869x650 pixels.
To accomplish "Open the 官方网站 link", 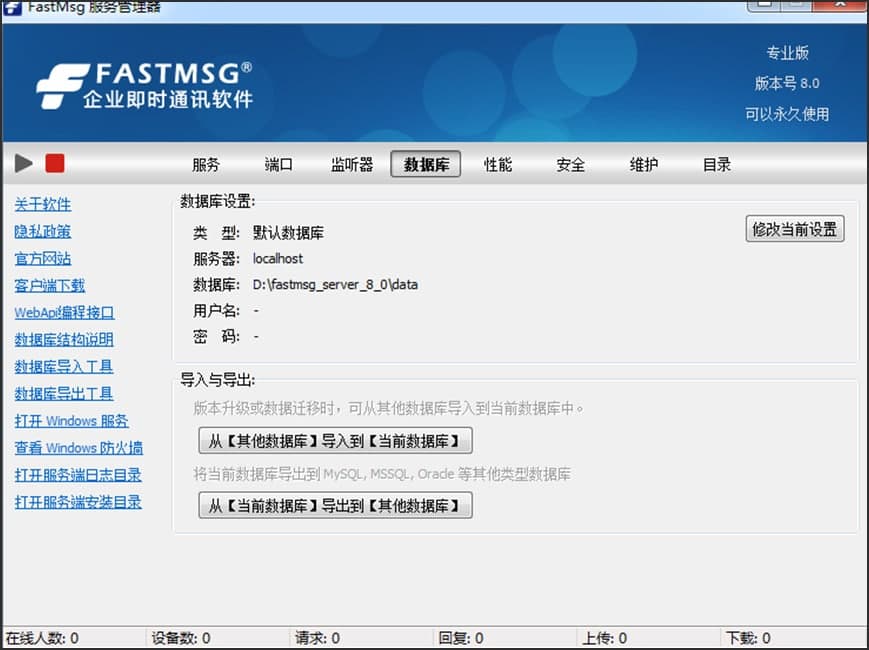I will (x=43, y=259).
